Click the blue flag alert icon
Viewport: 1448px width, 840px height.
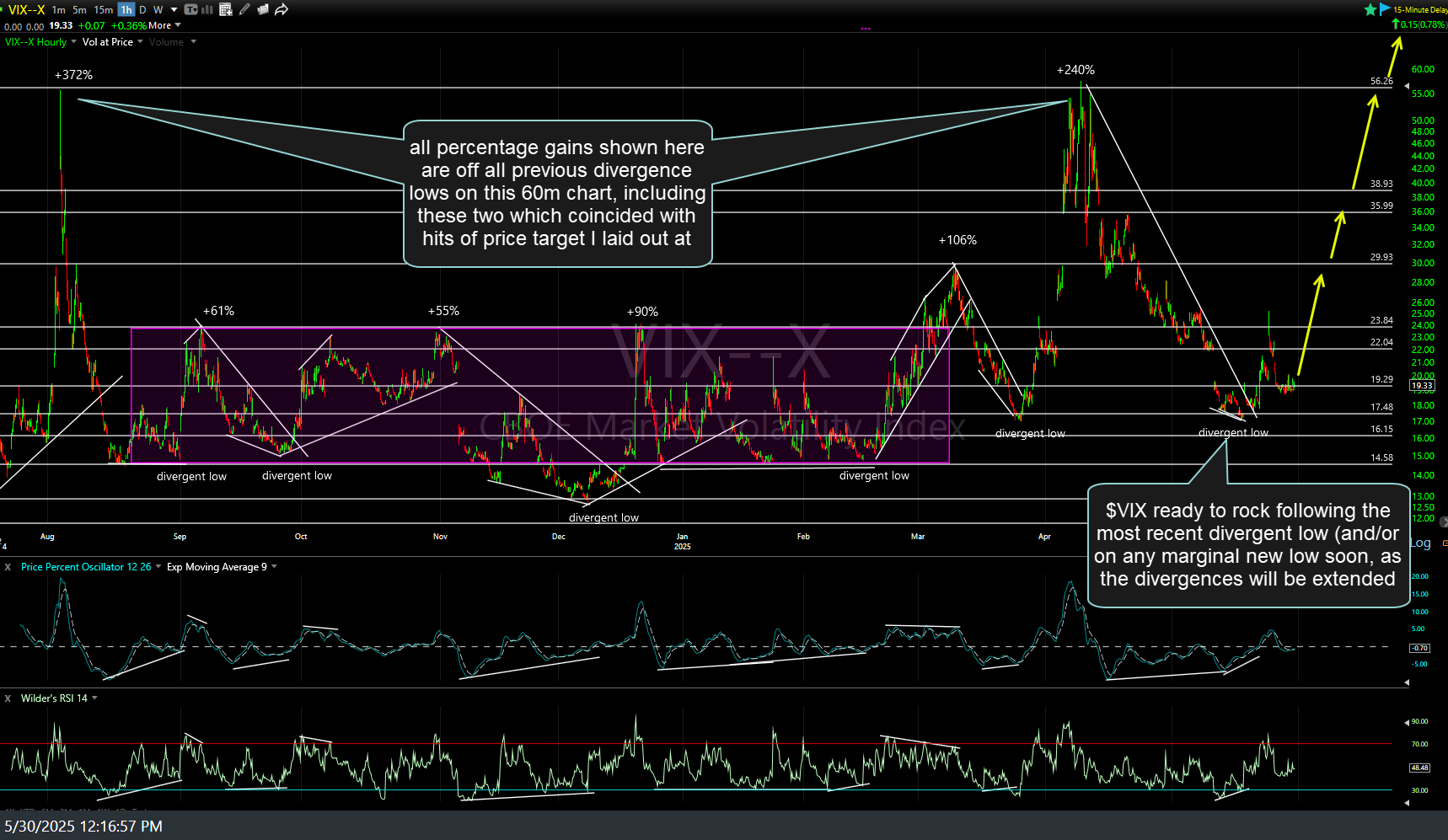(x=1385, y=8)
